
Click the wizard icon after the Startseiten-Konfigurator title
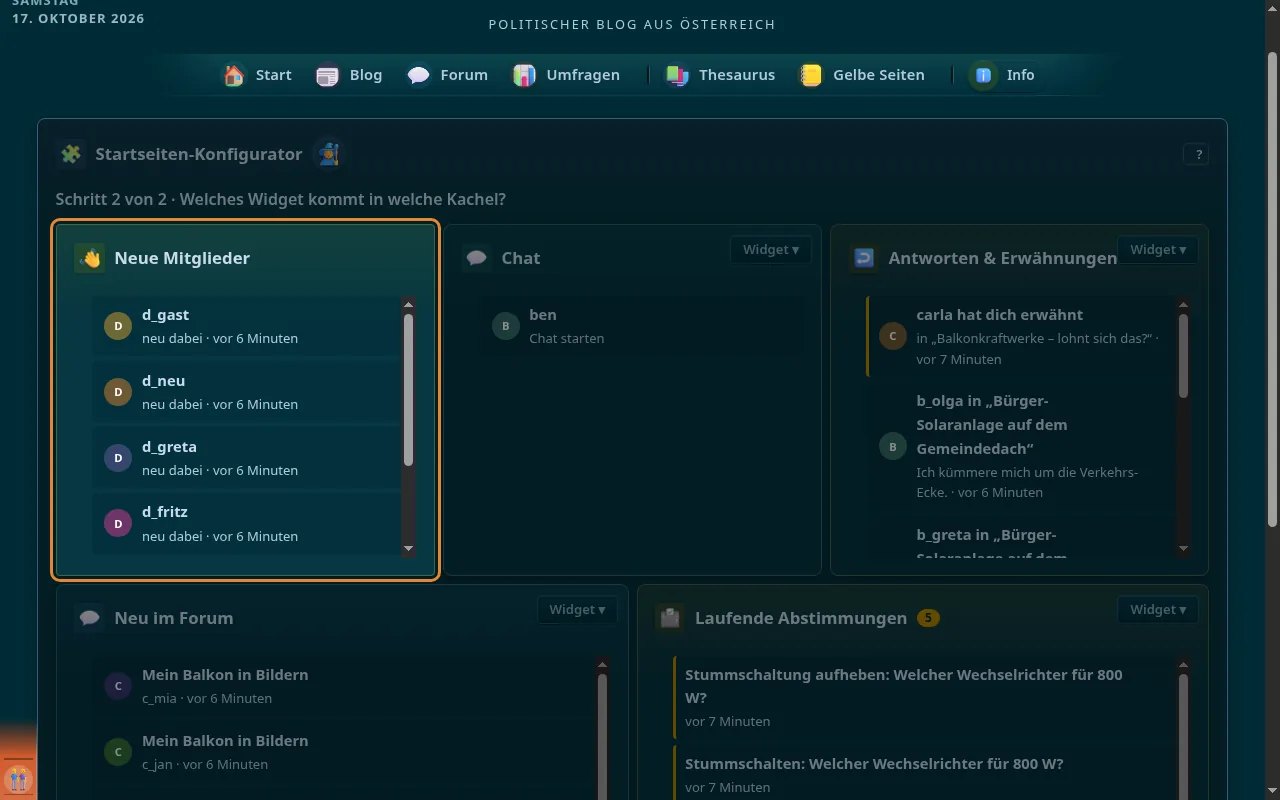(x=327, y=154)
